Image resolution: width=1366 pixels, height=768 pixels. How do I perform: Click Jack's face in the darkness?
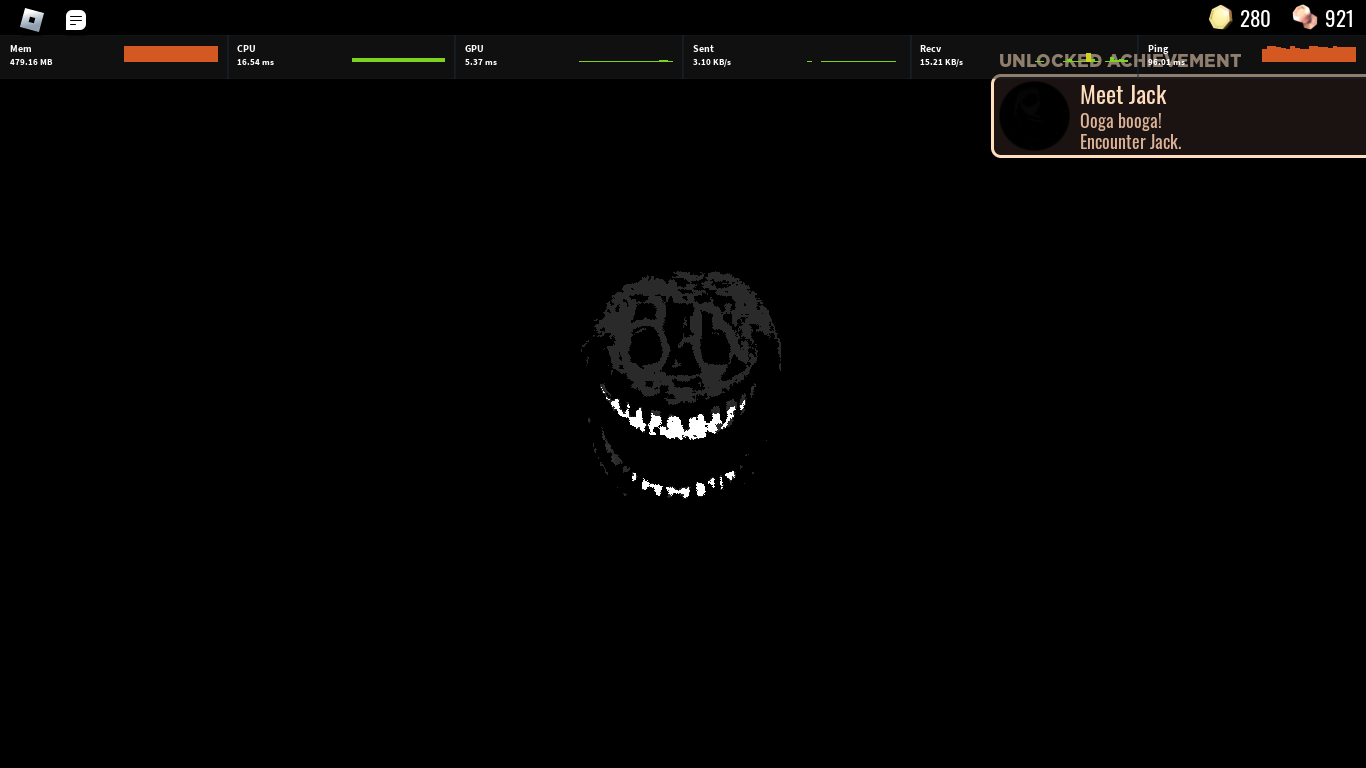[680, 380]
